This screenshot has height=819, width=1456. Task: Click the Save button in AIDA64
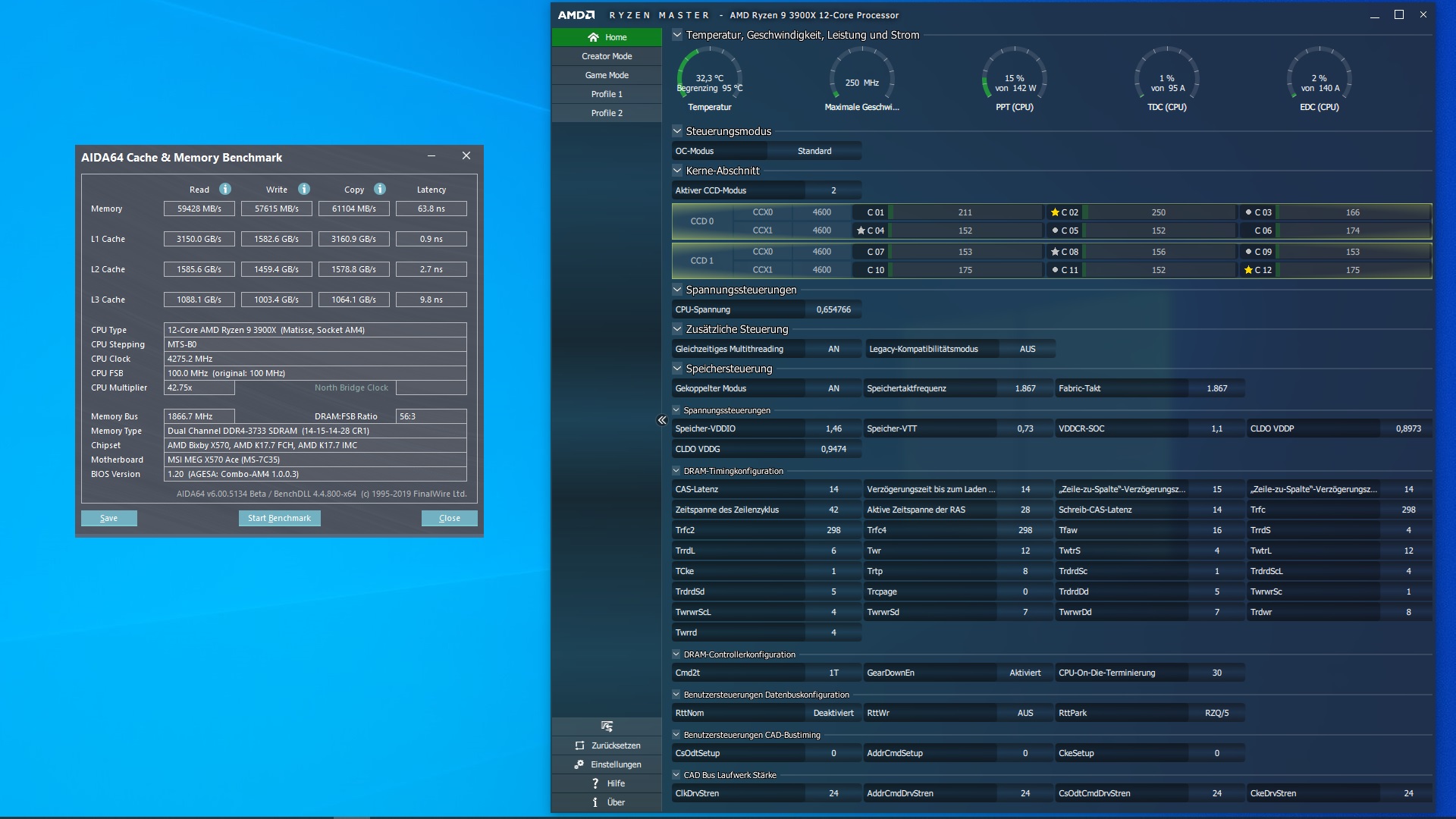pos(109,518)
